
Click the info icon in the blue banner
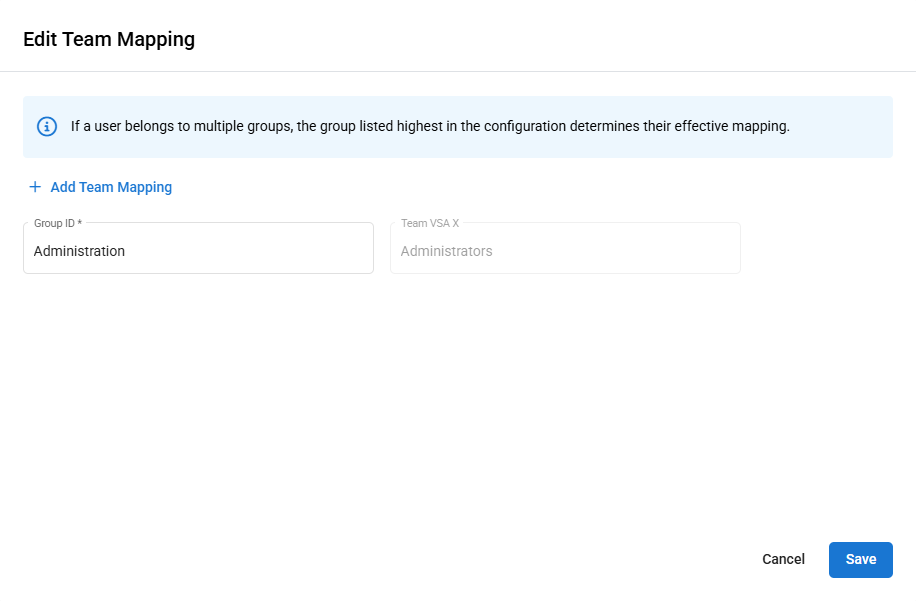click(47, 127)
